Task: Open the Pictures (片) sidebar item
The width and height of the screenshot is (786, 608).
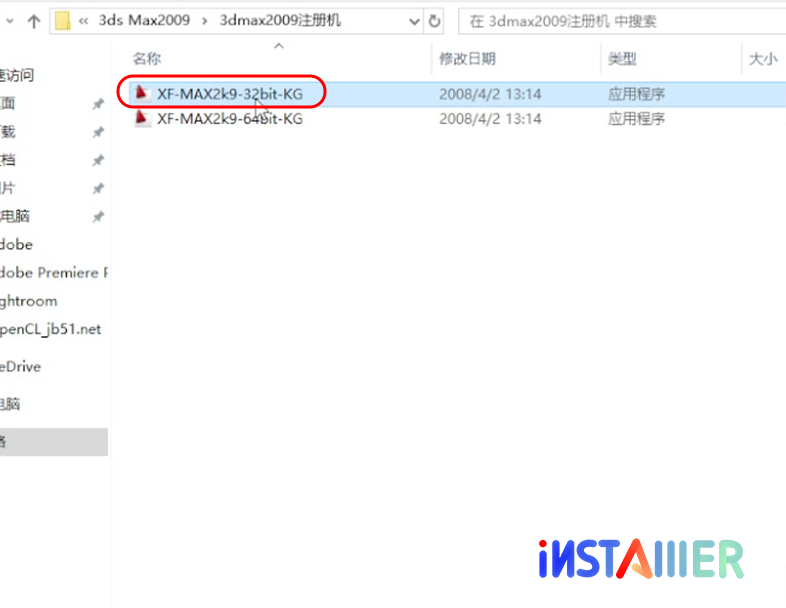Action: pos(8,188)
